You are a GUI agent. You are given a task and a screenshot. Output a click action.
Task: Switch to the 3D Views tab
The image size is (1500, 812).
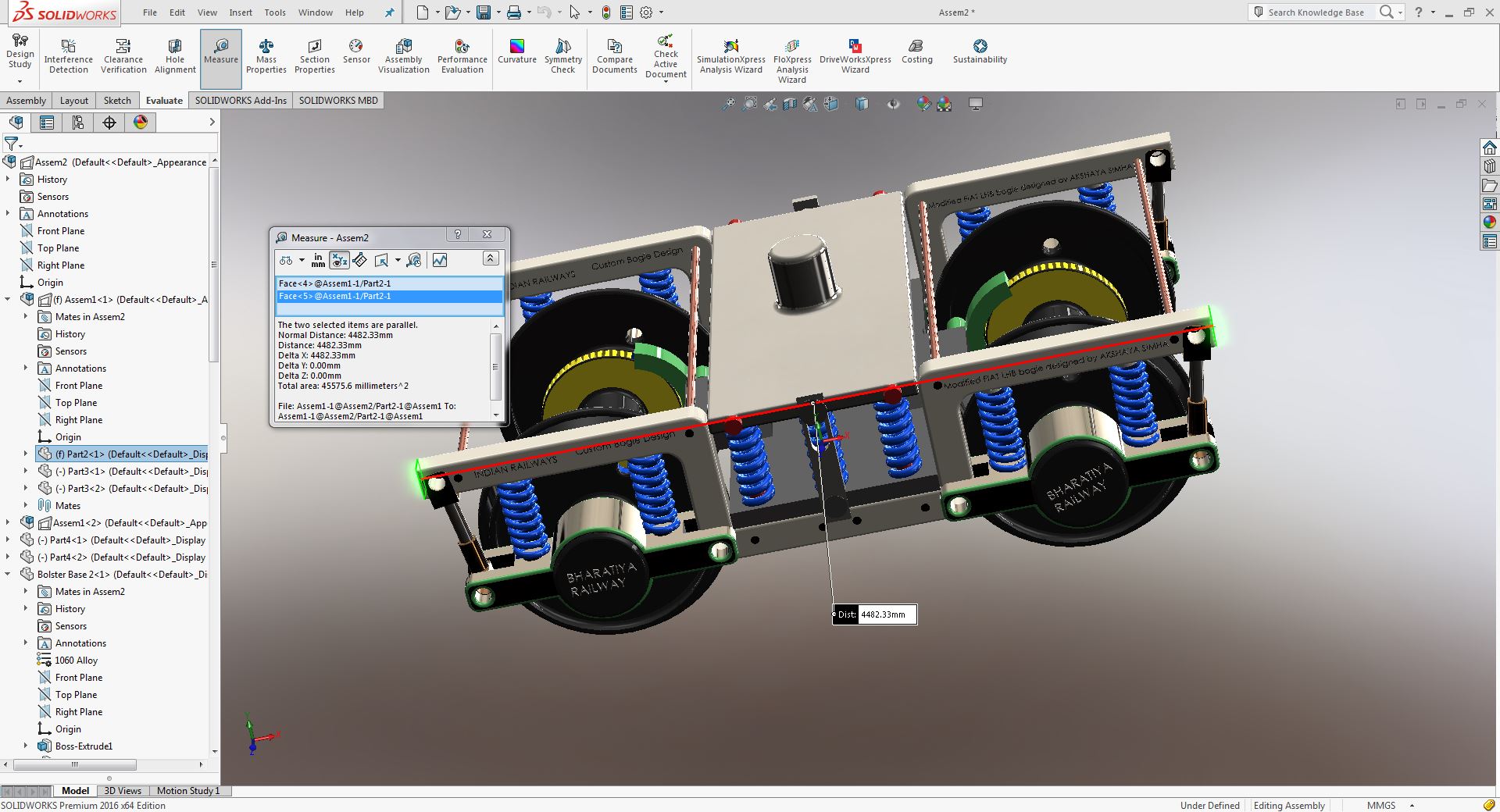123,791
